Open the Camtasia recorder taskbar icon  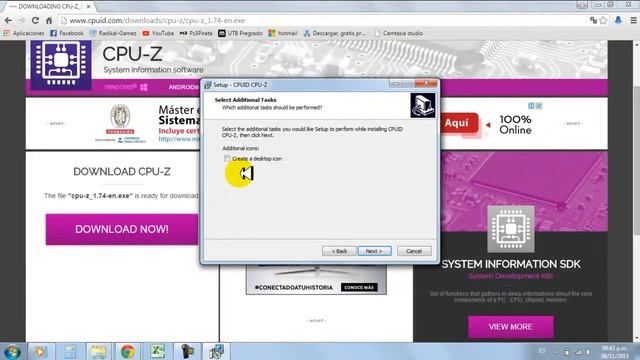pyautogui.click(x=187, y=351)
